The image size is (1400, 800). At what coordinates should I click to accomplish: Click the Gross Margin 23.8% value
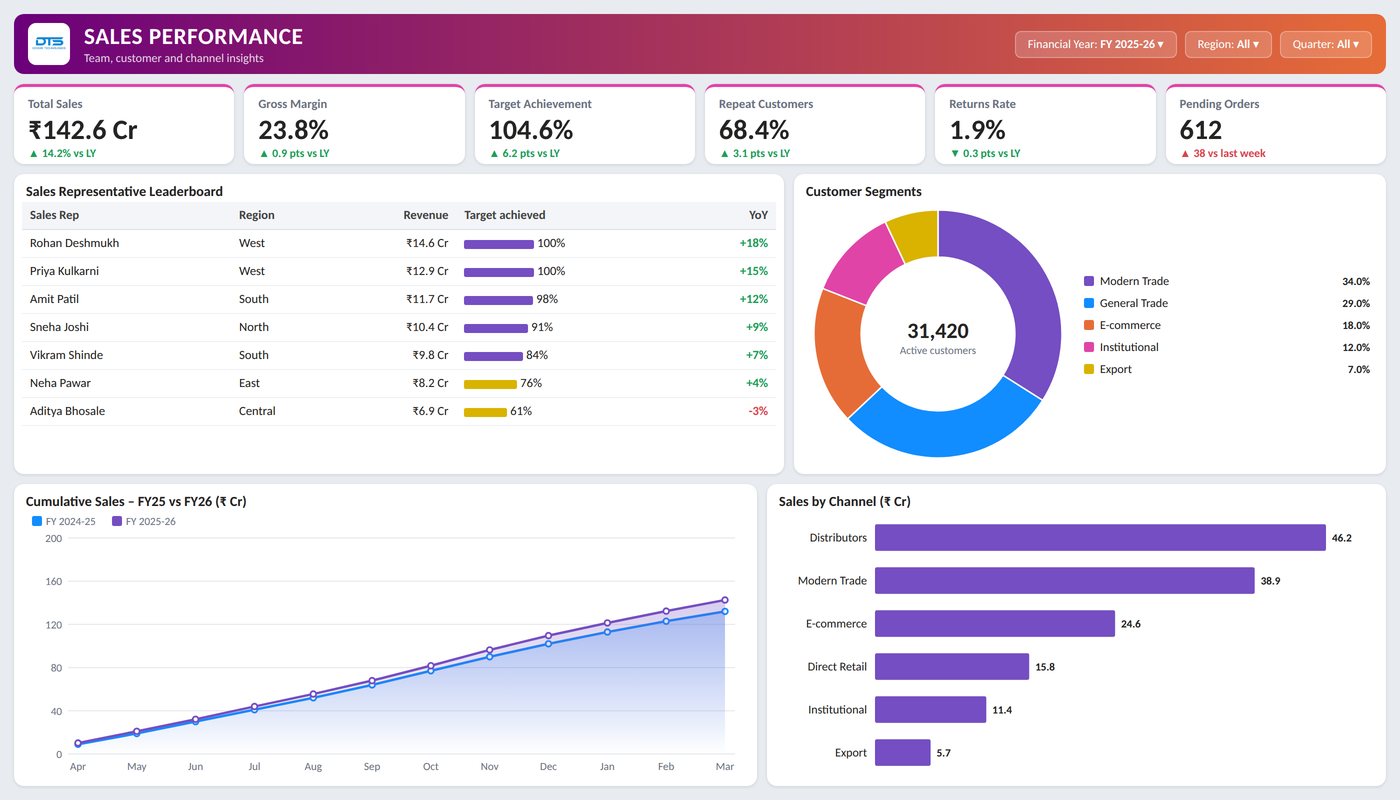[x=294, y=130]
